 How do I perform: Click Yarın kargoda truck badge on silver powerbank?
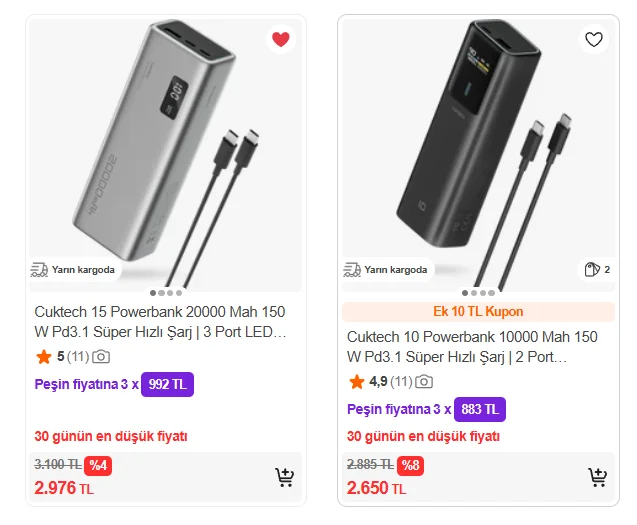tap(74, 270)
